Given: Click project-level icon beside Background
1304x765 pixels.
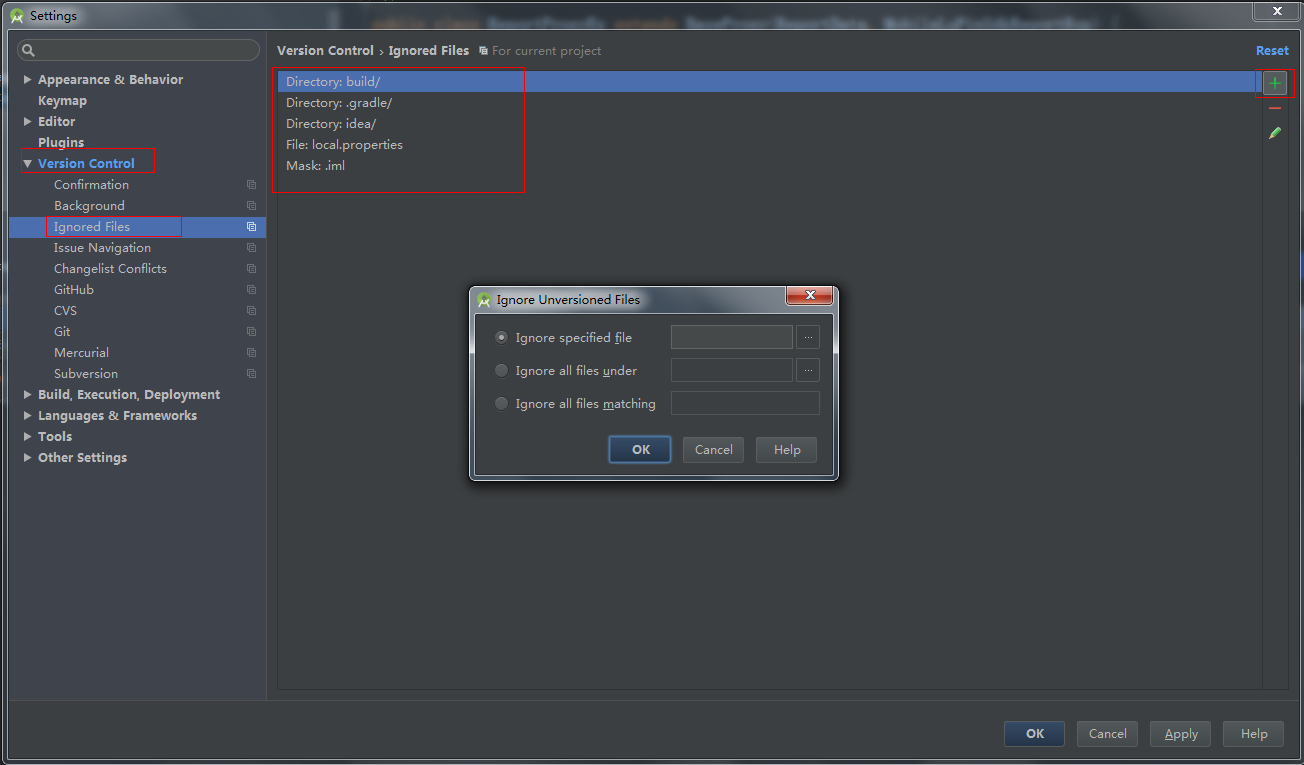Looking at the screenshot, I should click(251, 206).
